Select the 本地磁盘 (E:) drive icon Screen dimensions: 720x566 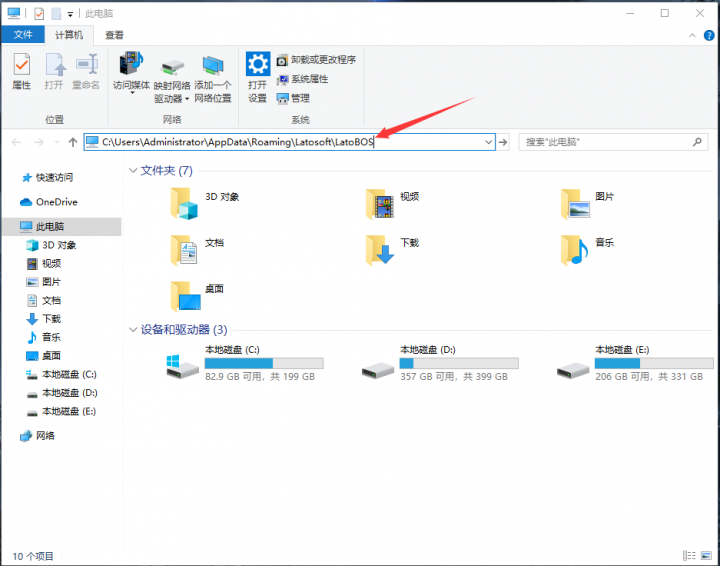point(573,370)
